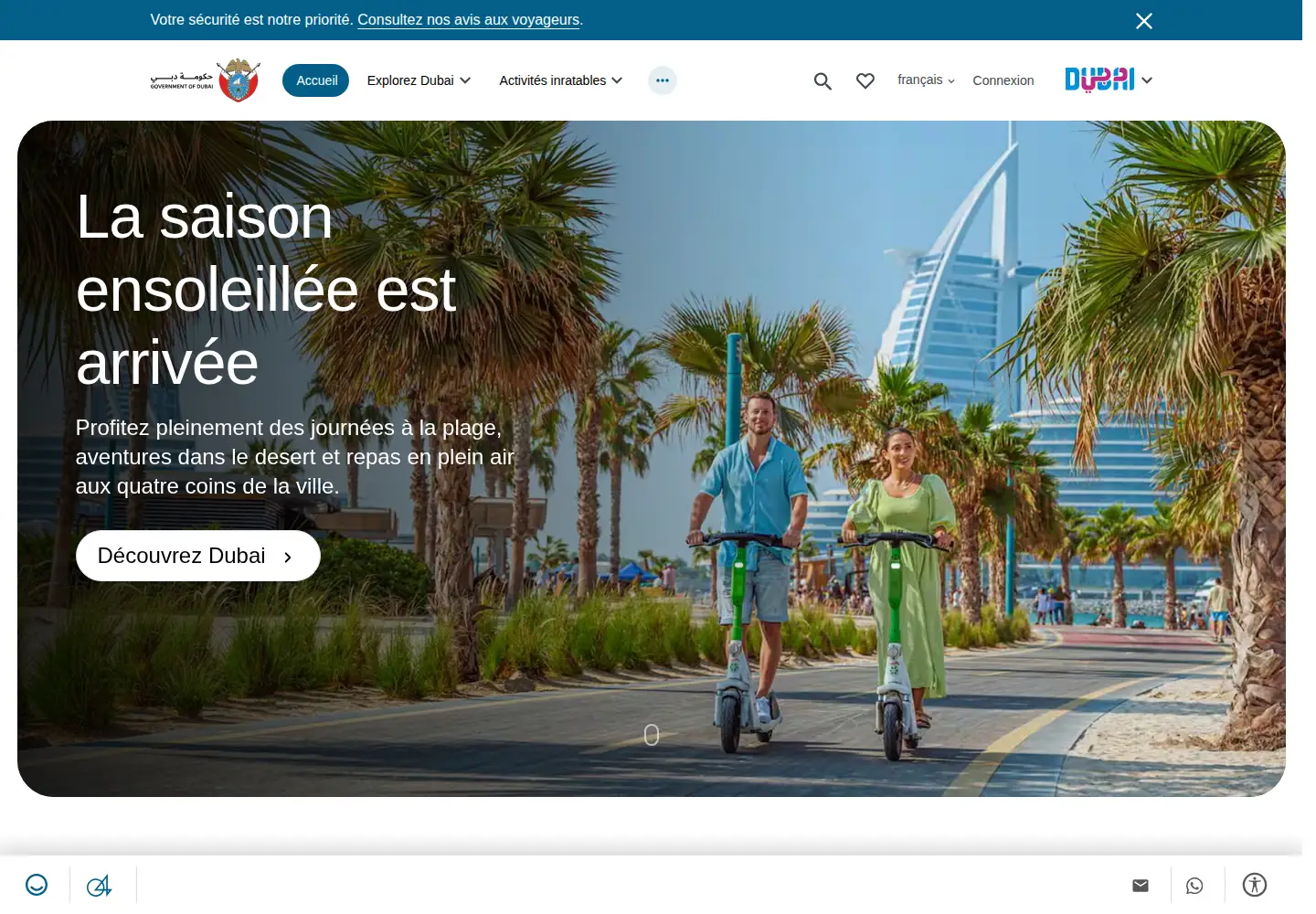Expand the Explorez Dubai menu
The width and height of the screenshot is (1316, 914).
point(419,80)
